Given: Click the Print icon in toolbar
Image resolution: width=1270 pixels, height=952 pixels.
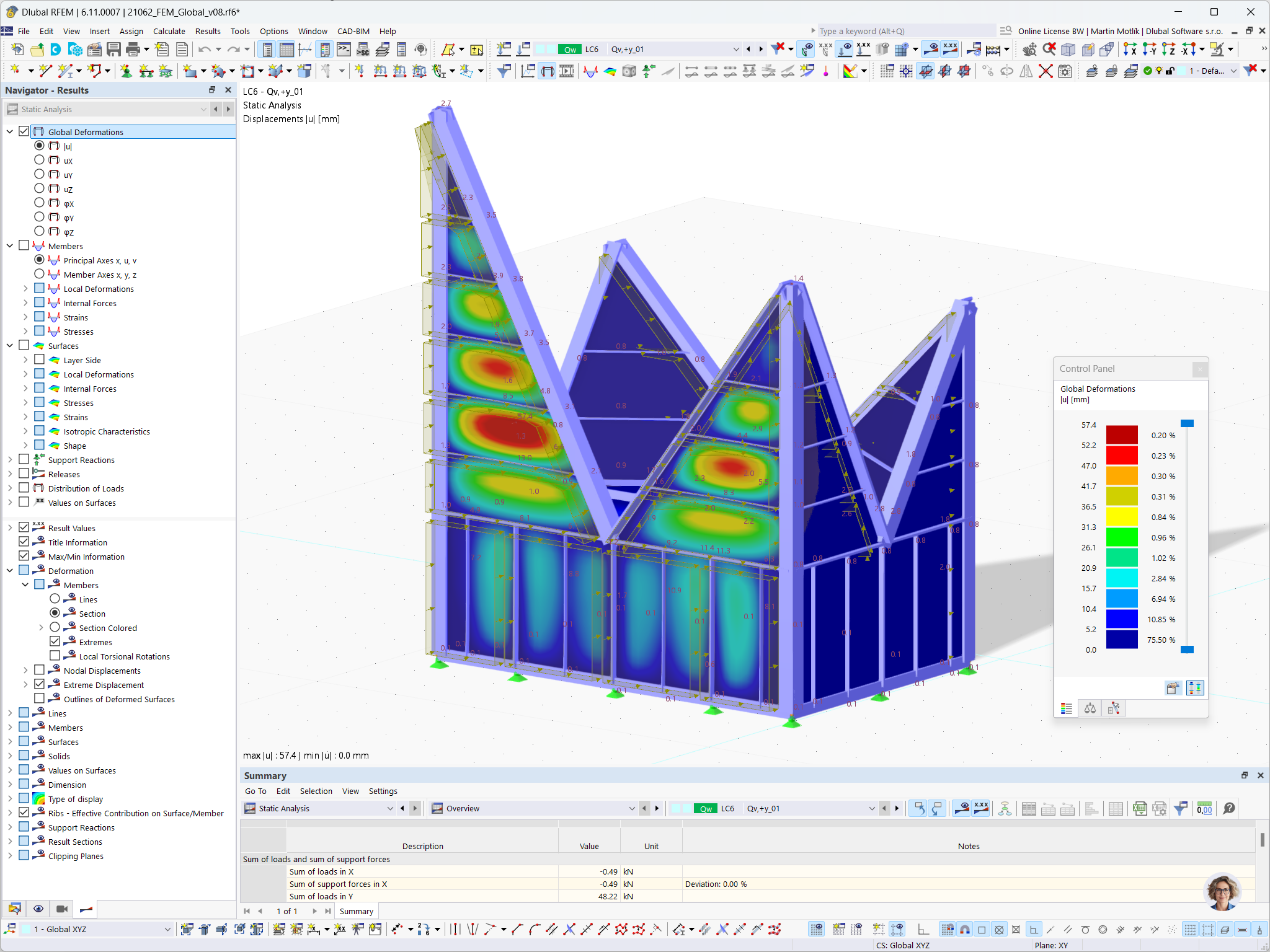Looking at the screenshot, I should [133, 50].
